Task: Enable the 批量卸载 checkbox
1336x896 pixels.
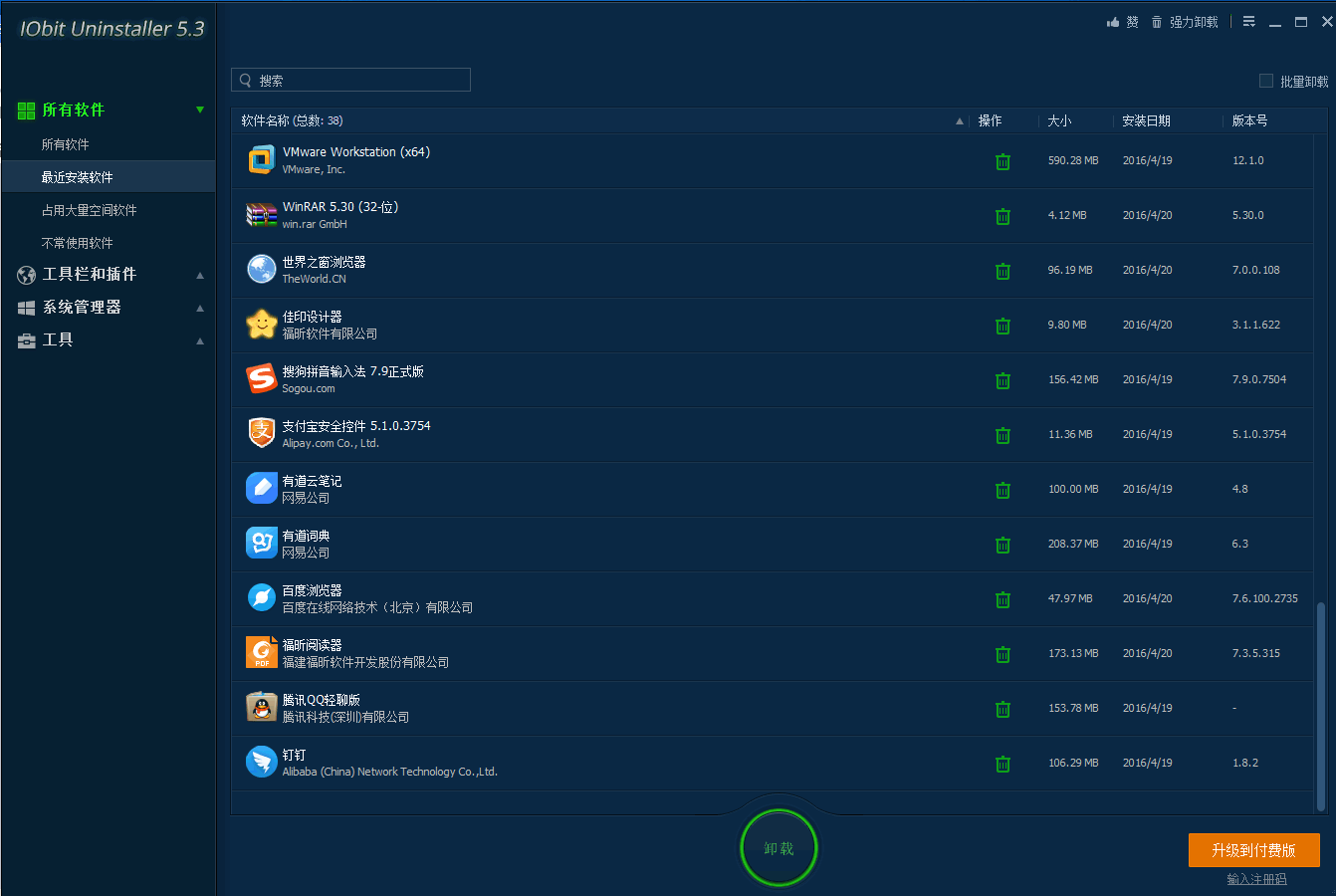Action: click(1266, 81)
